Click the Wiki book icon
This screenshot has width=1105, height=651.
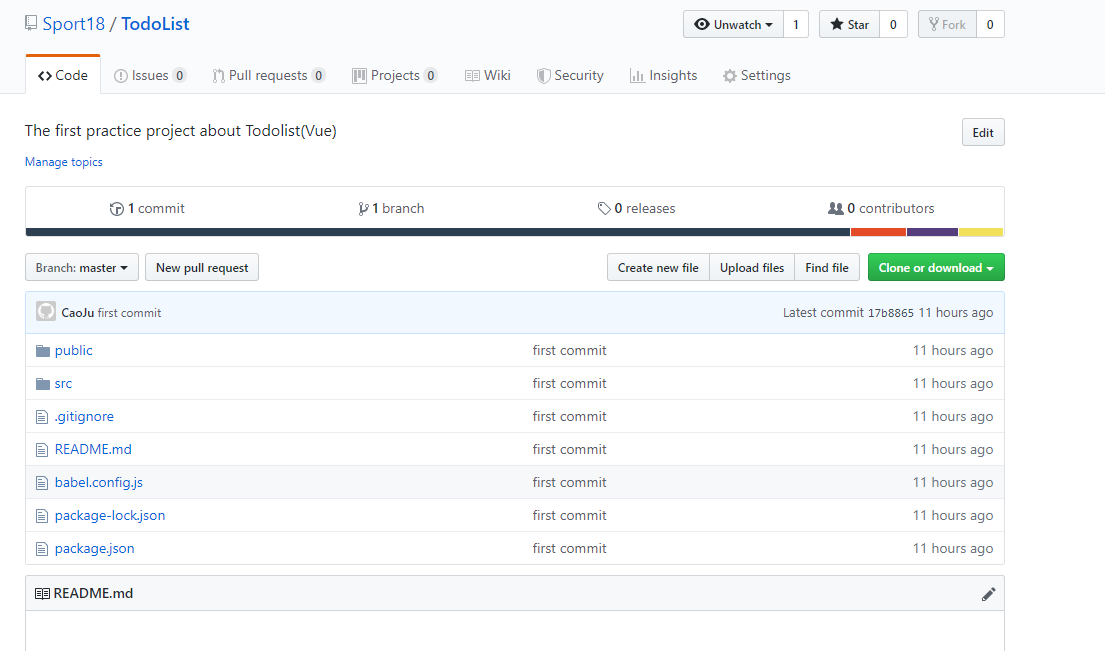pyautogui.click(x=472, y=75)
